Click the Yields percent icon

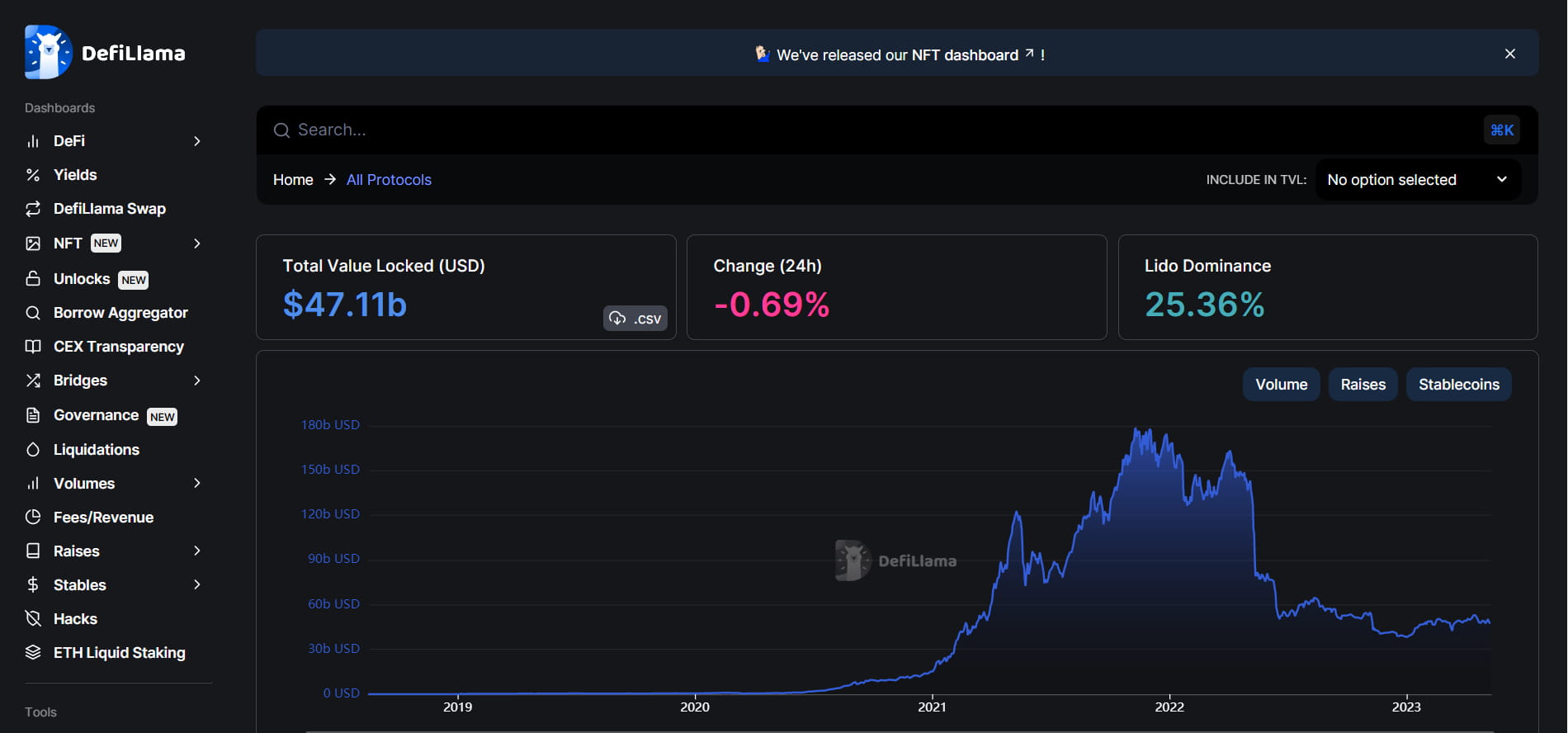coord(33,175)
